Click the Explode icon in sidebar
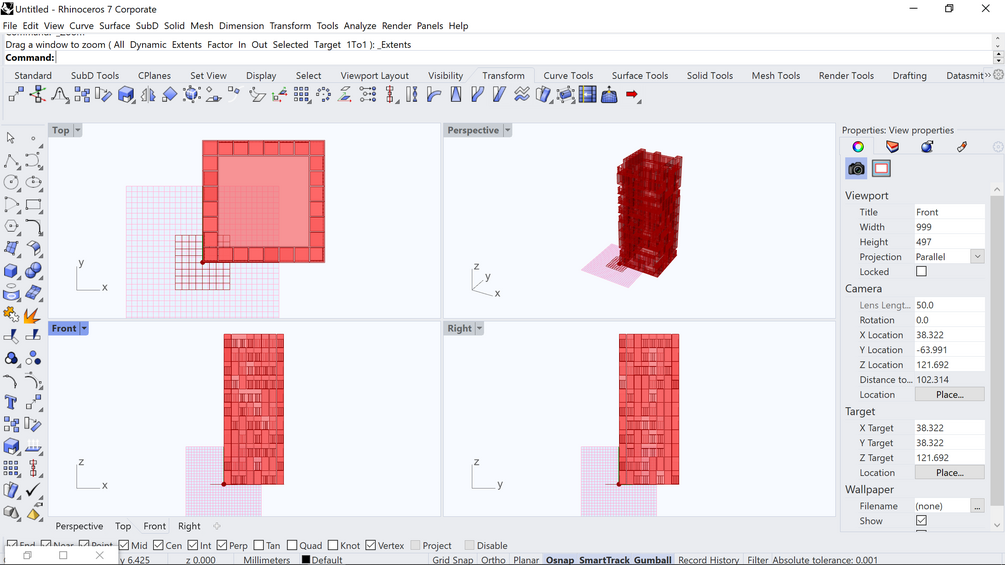The image size is (1005, 565). (x=31, y=315)
